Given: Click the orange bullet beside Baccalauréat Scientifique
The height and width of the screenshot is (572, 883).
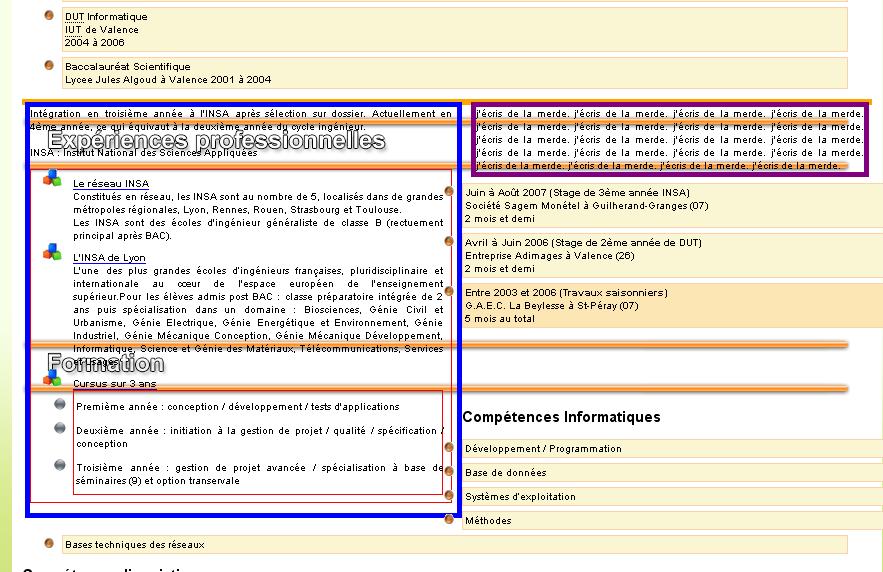Looking at the screenshot, I should (x=49, y=65).
